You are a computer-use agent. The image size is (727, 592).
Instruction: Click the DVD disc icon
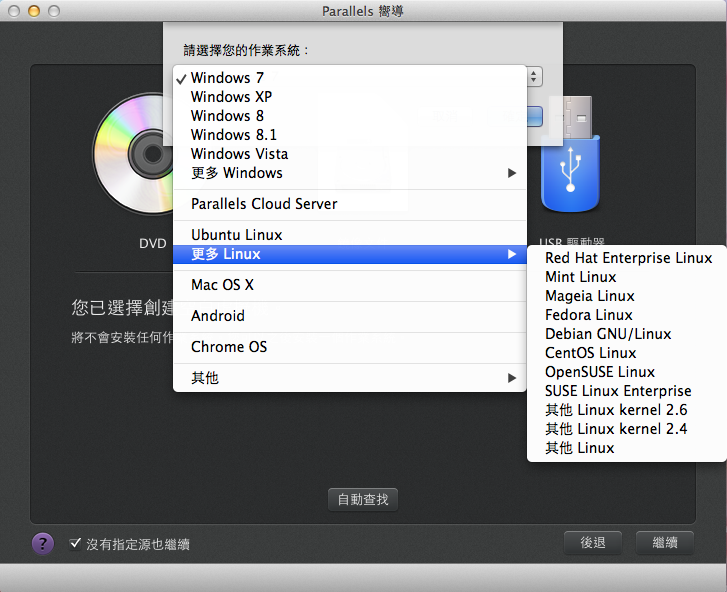[x=134, y=154]
